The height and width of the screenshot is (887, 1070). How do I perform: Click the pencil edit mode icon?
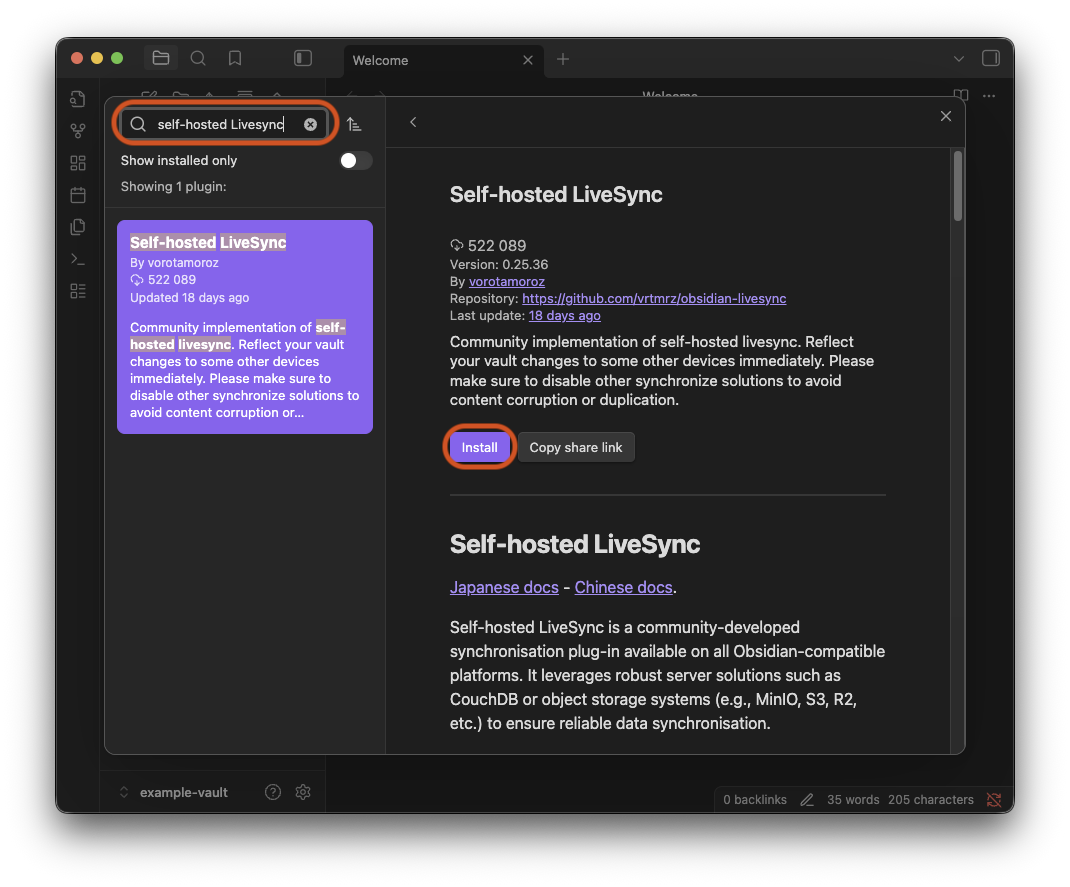[x=807, y=799]
